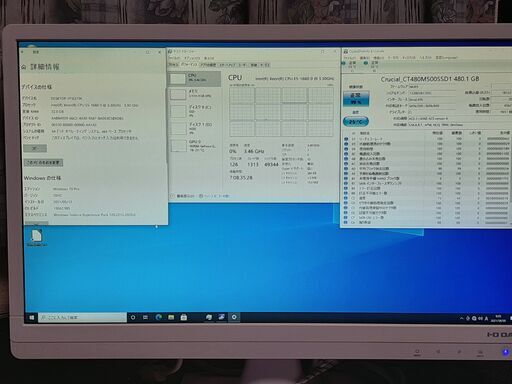Click the Cortana circle icon on taskbar
Image resolution: width=512 pixels, height=384 pixels.
pos(133,317)
